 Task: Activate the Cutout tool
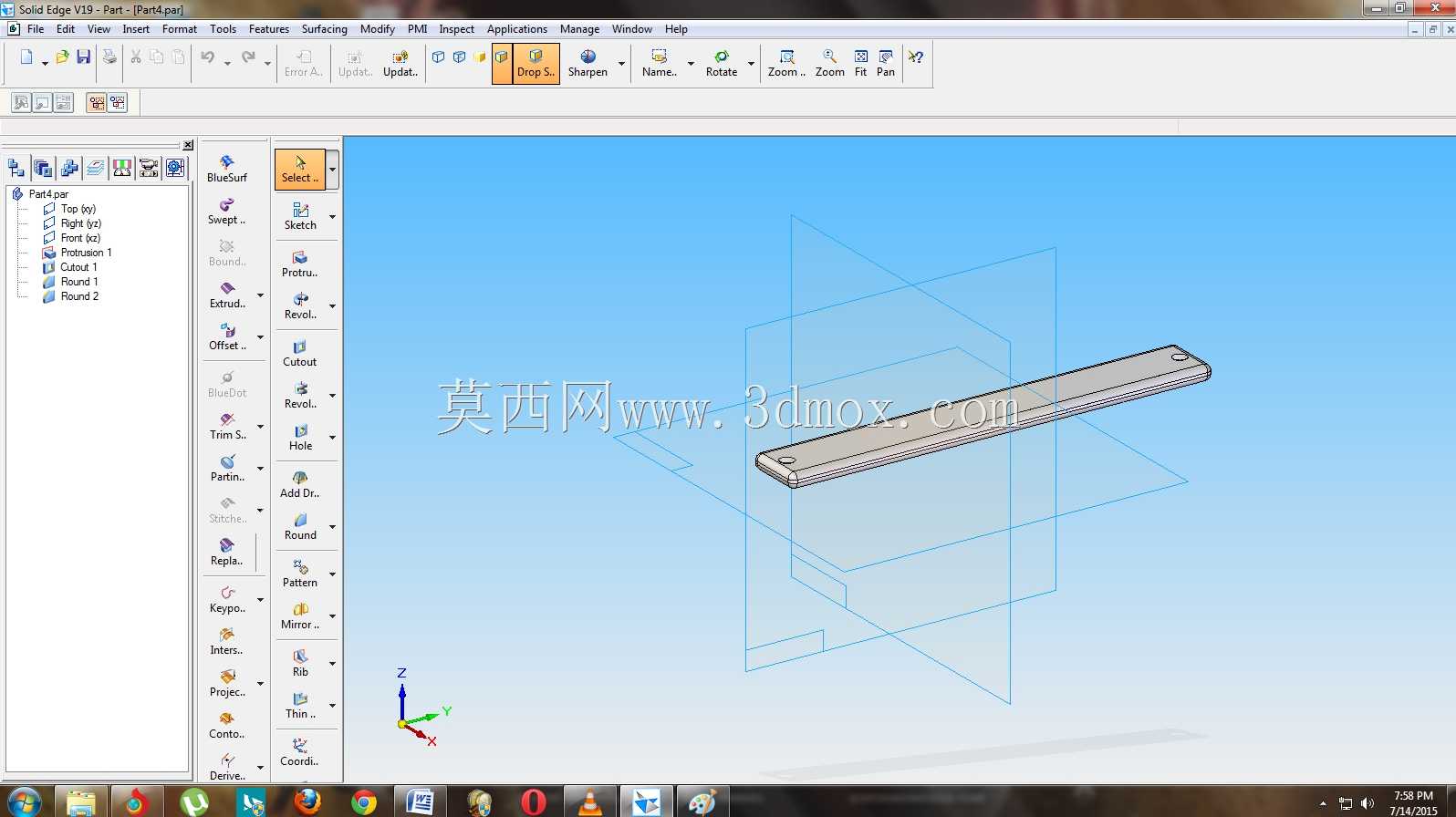(x=300, y=353)
